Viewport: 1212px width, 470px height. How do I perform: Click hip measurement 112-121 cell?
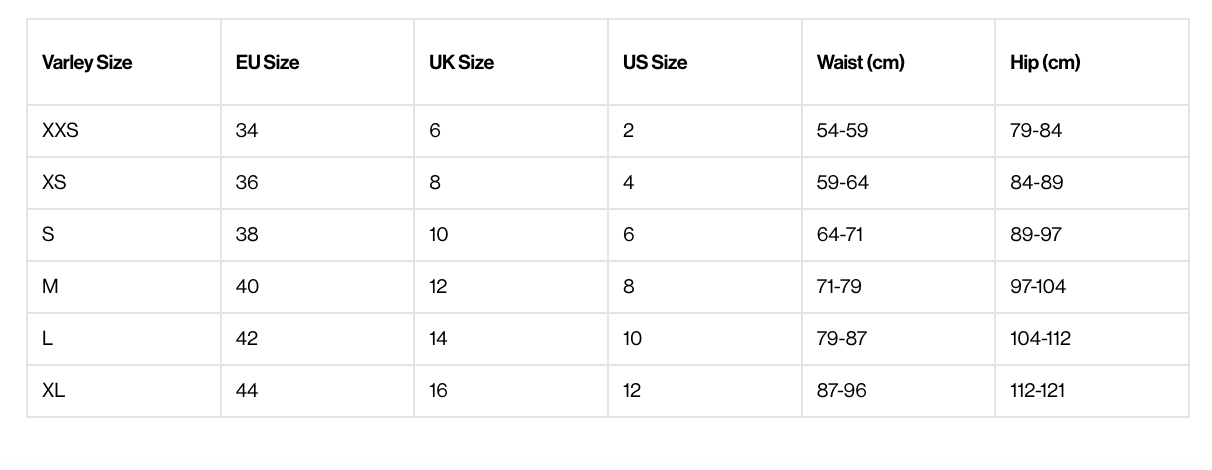coord(1037,391)
